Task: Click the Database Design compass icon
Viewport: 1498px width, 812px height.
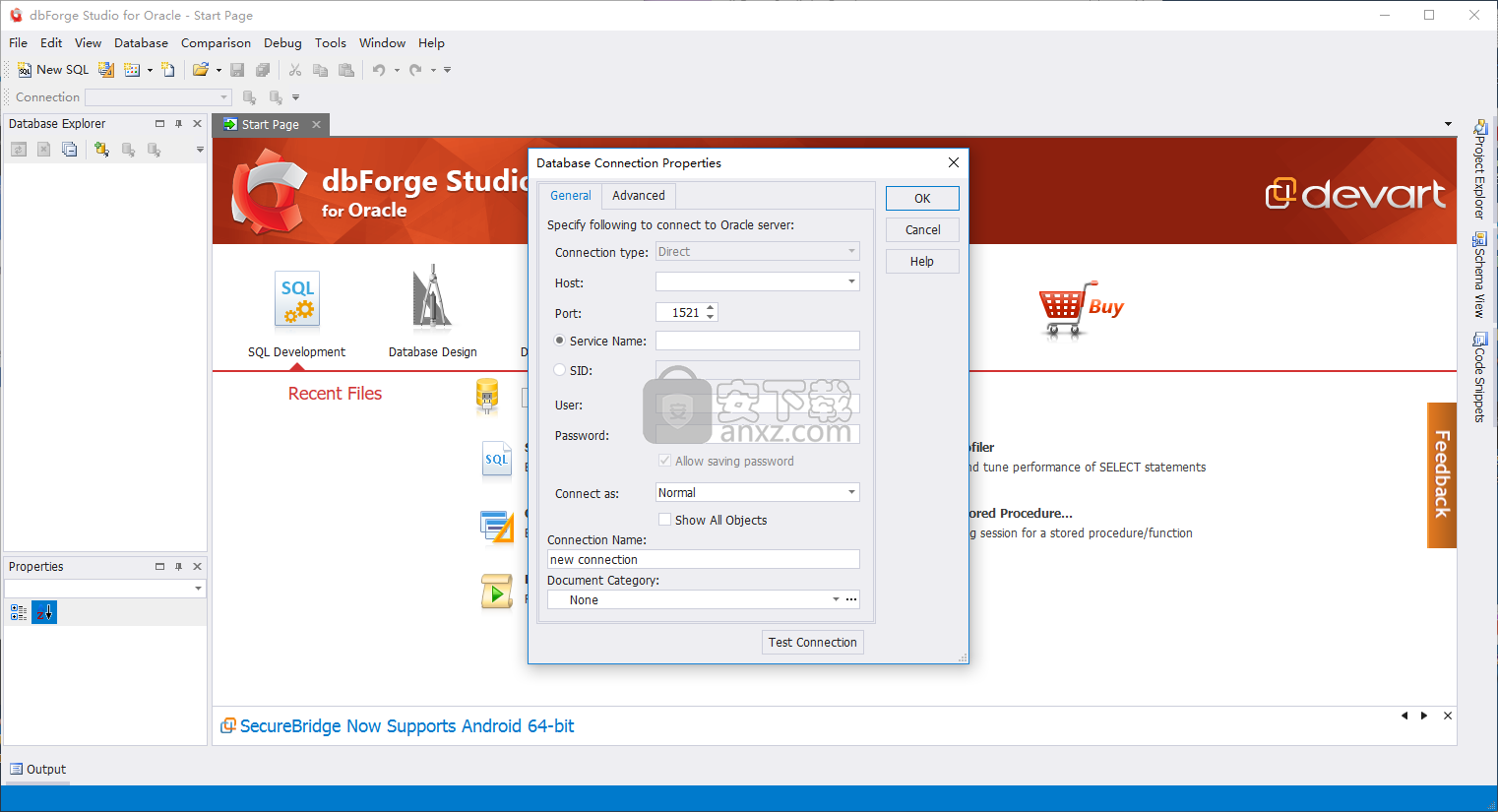Action: point(432,297)
